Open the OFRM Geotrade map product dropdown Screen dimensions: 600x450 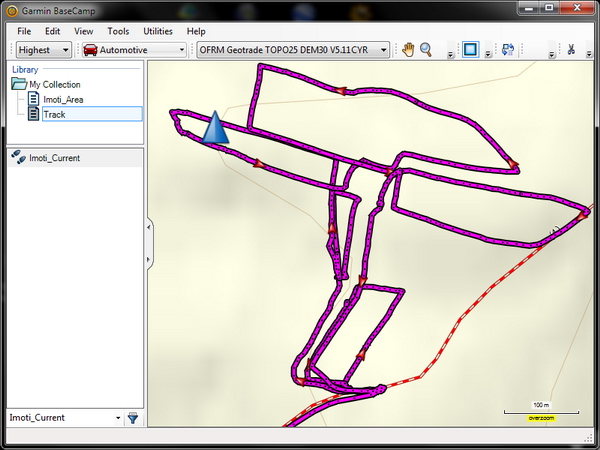(x=293, y=50)
